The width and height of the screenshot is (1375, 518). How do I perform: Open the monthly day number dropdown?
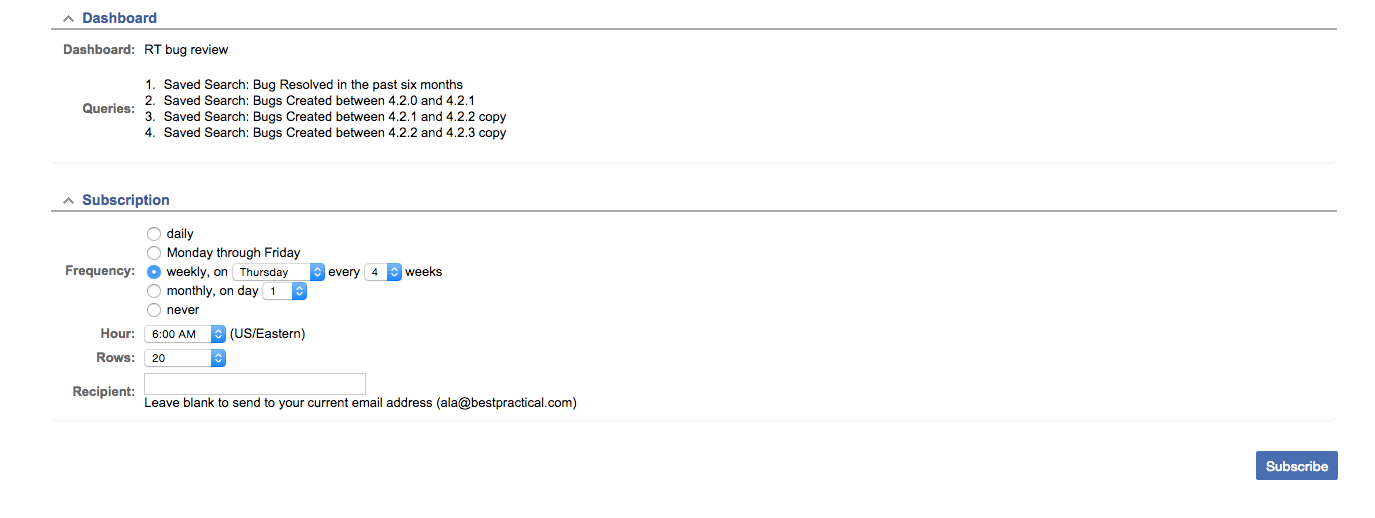tap(285, 291)
